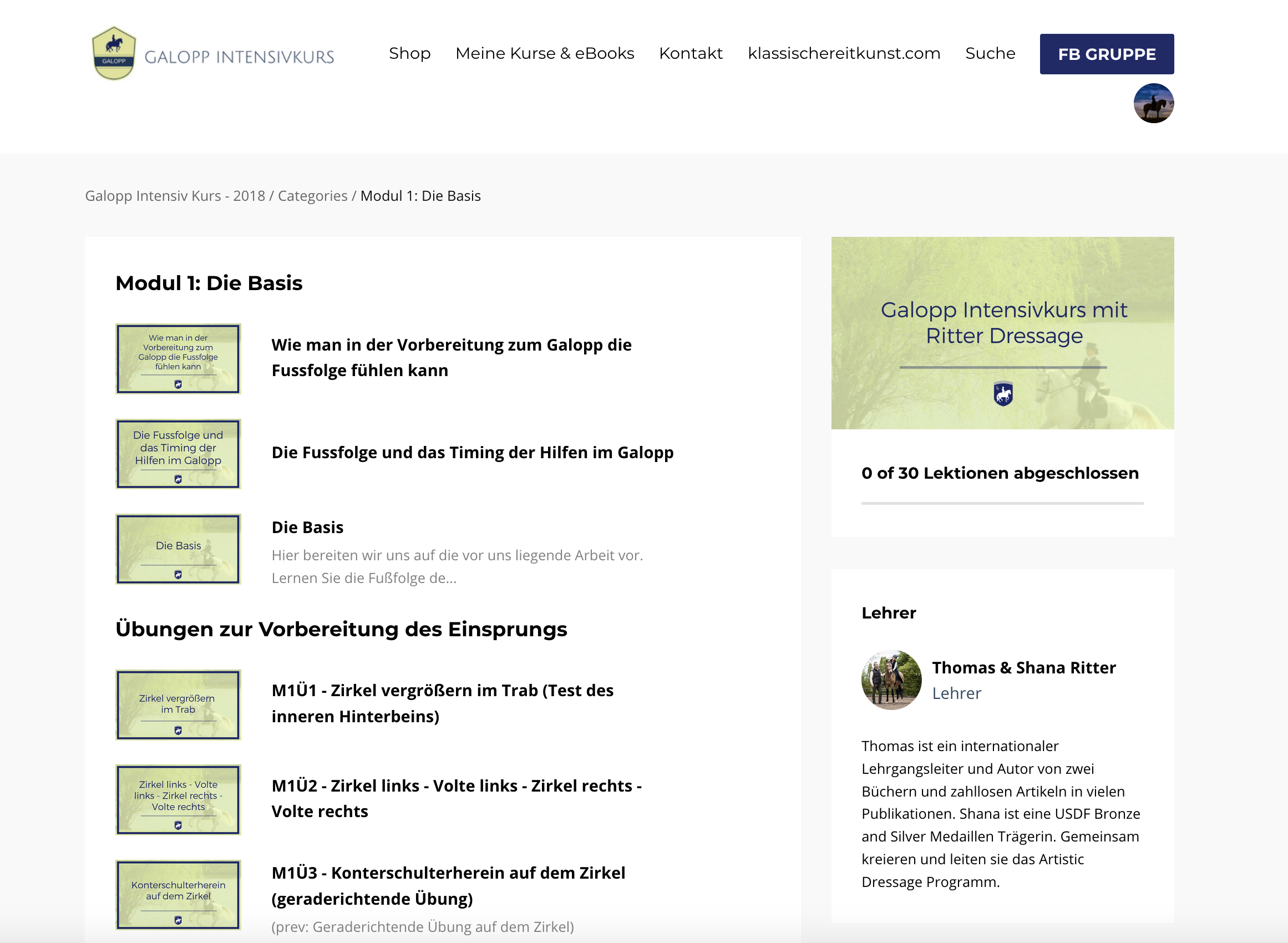Click the 'Thomas & Shana Ritter' name link

pyautogui.click(x=1024, y=667)
